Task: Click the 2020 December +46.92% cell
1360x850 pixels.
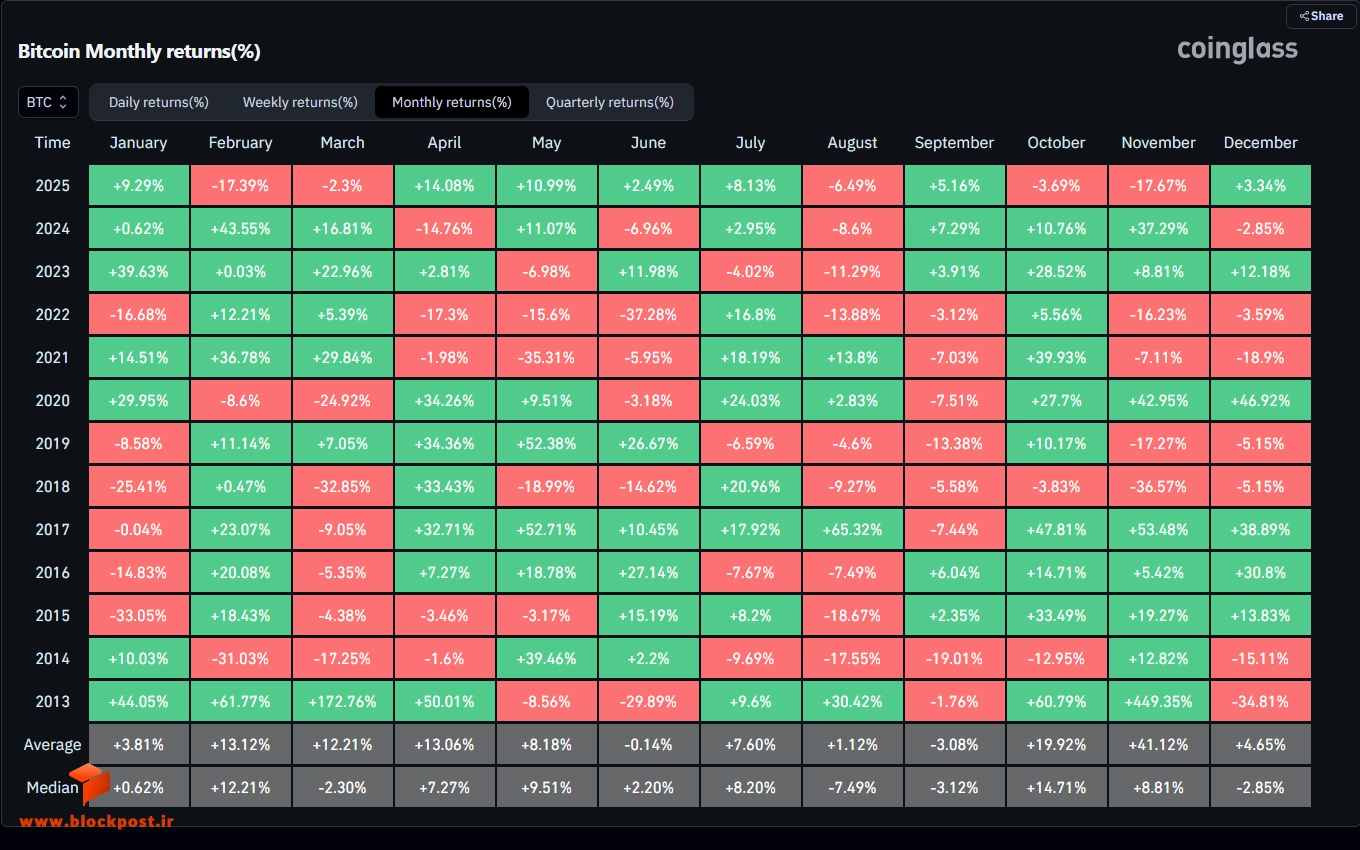Action: point(1260,400)
